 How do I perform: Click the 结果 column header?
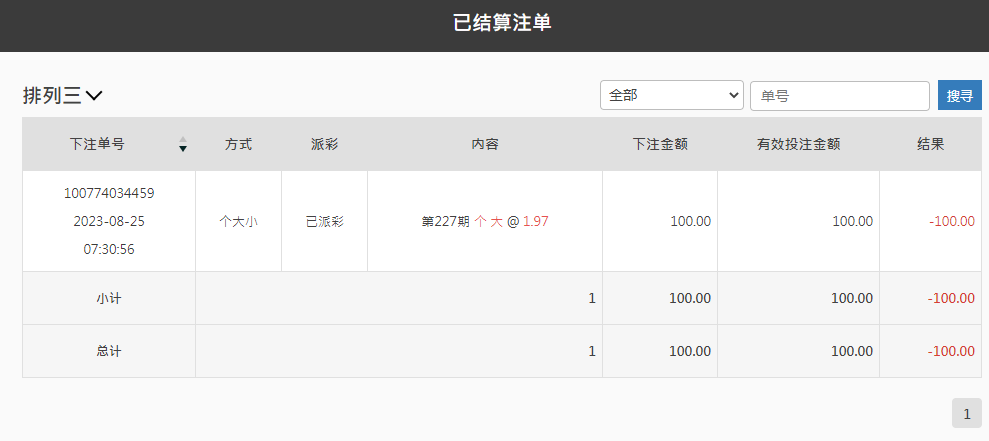tap(930, 144)
